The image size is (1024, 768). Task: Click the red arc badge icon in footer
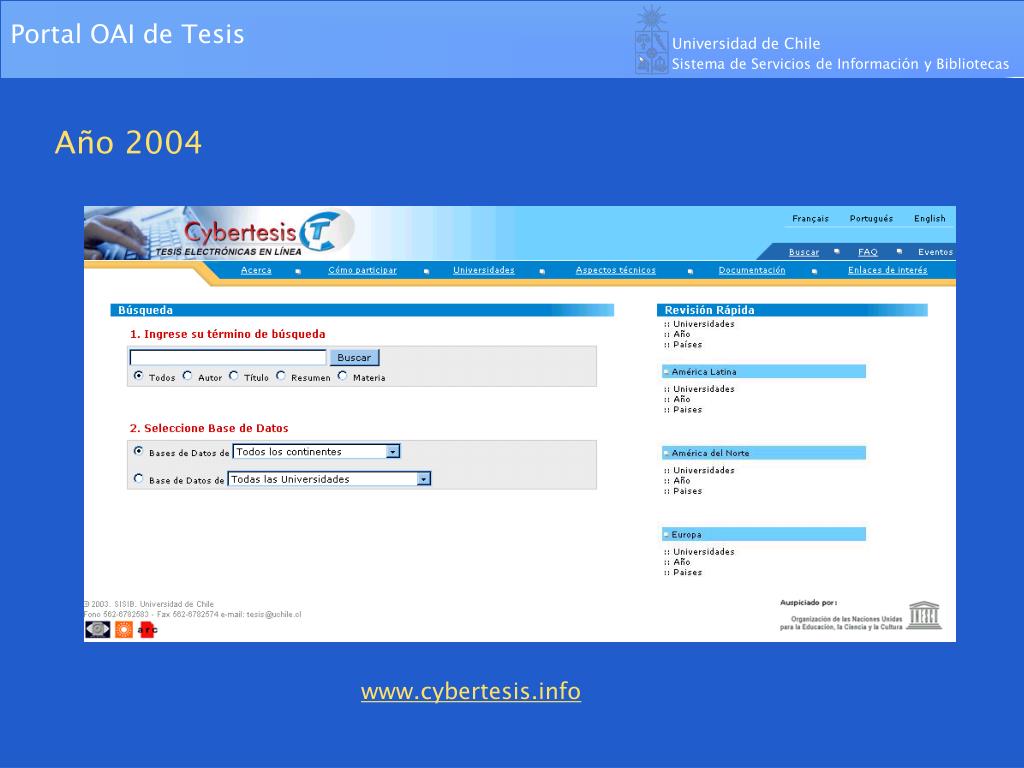click(148, 629)
